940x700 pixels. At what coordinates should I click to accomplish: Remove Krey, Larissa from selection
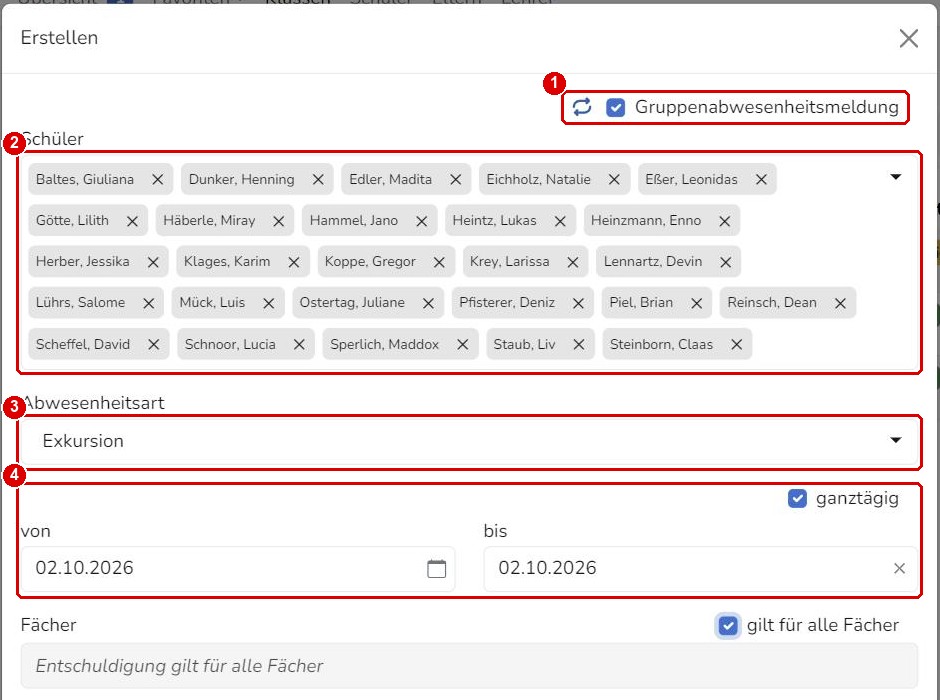(573, 262)
